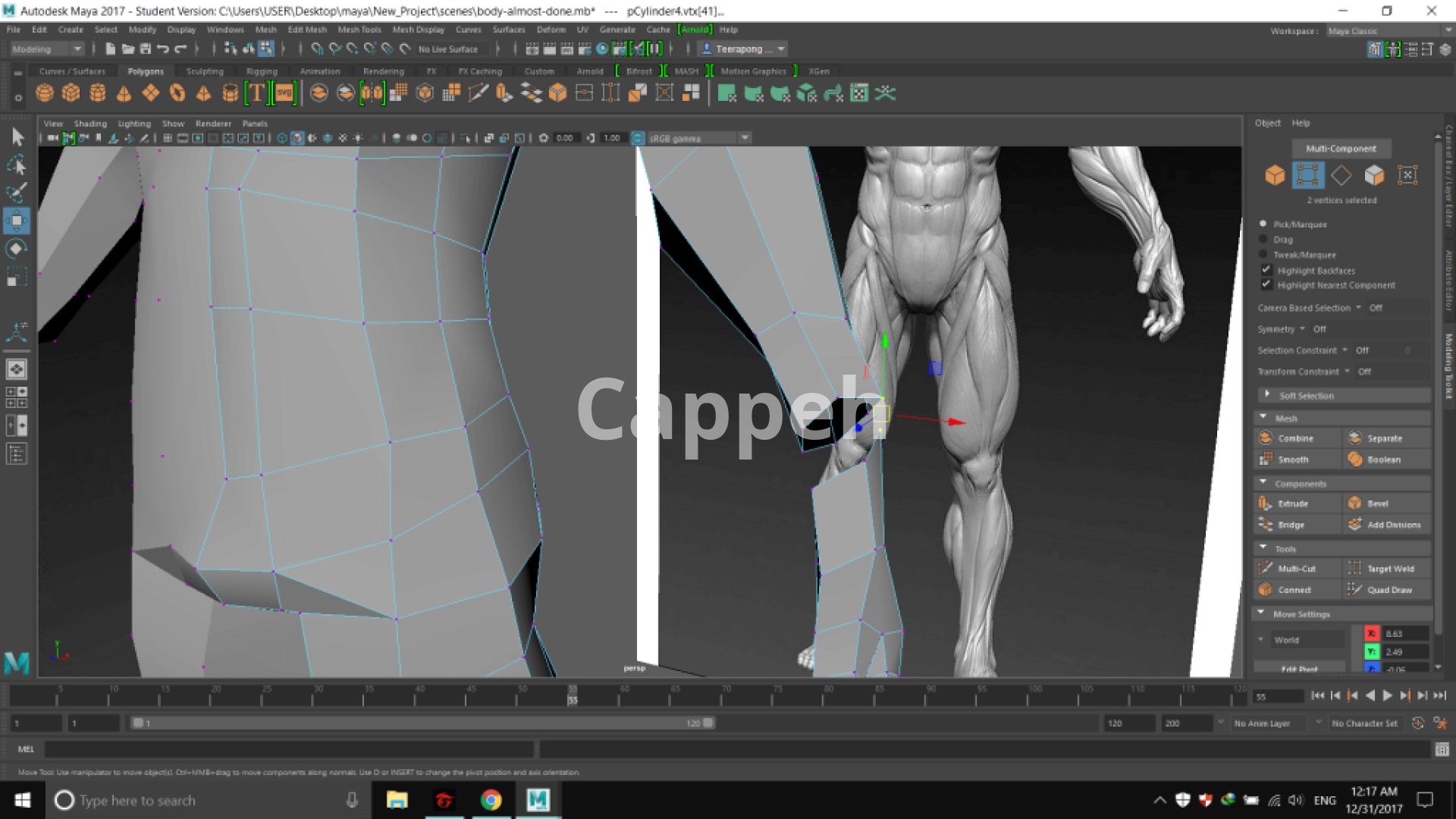The width and height of the screenshot is (1456, 819).
Task: Select the Rotate tool in toolbox
Action: coord(16,249)
